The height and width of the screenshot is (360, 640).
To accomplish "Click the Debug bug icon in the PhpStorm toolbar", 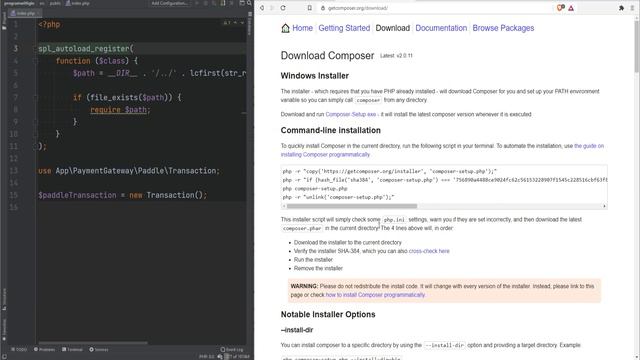I will tap(206, 3).
